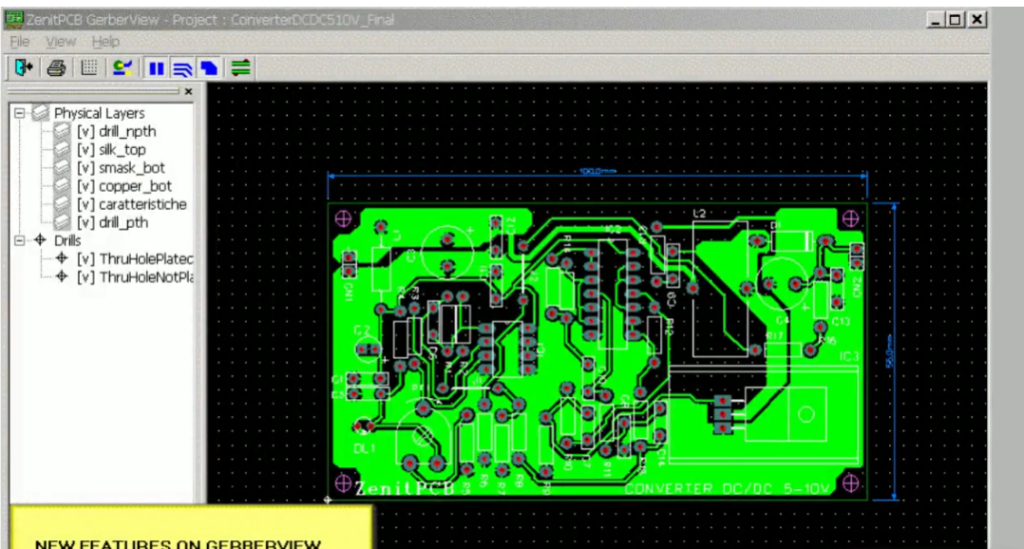Click the ZenitPCB silkscreen text on board
Image resolution: width=1024 pixels, height=549 pixels.
tap(404, 488)
